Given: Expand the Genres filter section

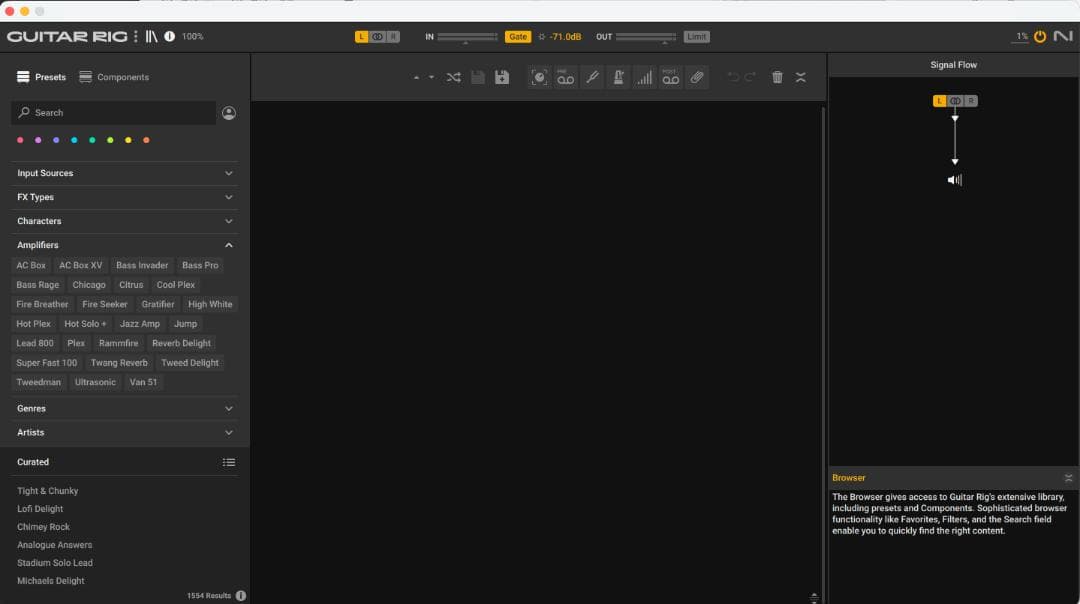Looking at the screenshot, I should pyautogui.click(x=125, y=408).
